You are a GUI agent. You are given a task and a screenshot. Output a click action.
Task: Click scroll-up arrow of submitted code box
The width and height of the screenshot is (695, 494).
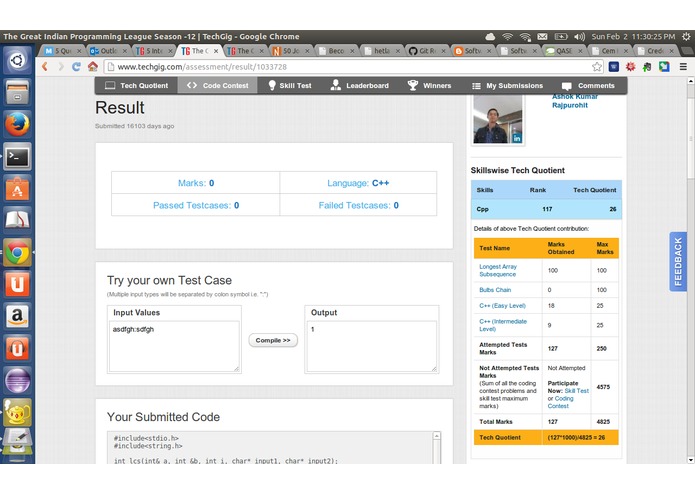click(x=437, y=436)
